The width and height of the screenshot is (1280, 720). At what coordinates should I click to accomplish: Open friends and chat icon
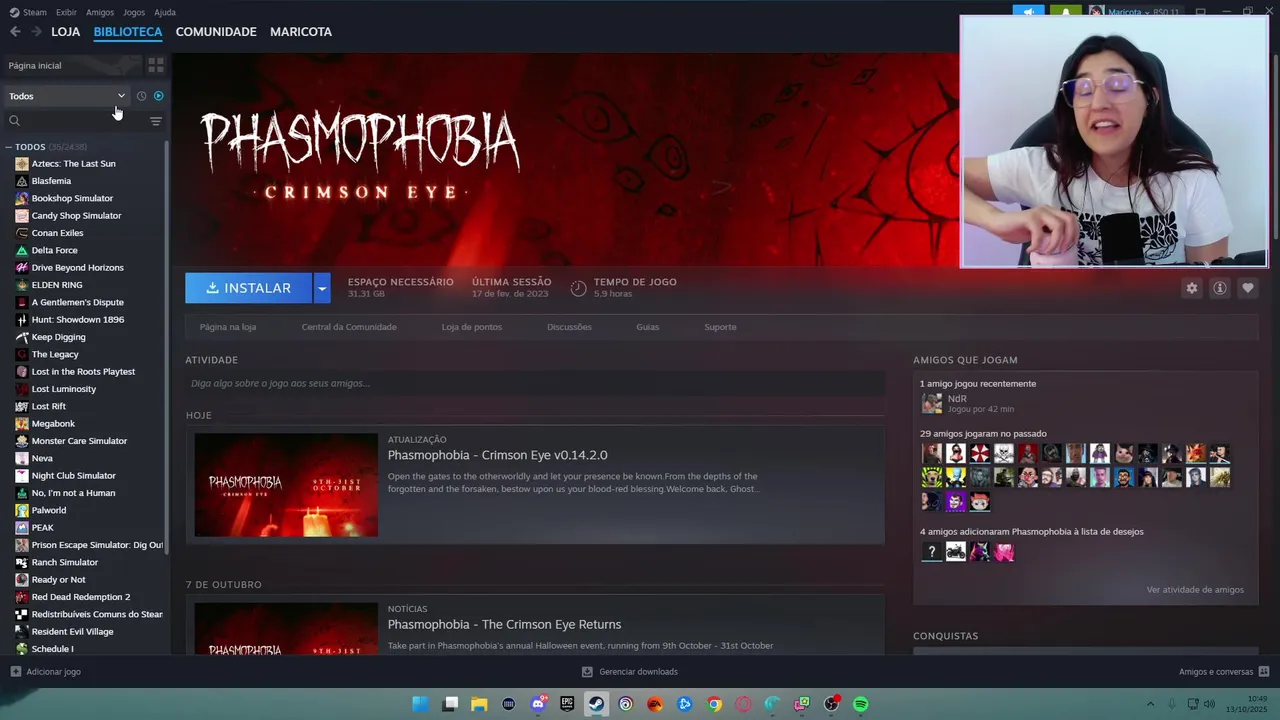click(1264, 672)
